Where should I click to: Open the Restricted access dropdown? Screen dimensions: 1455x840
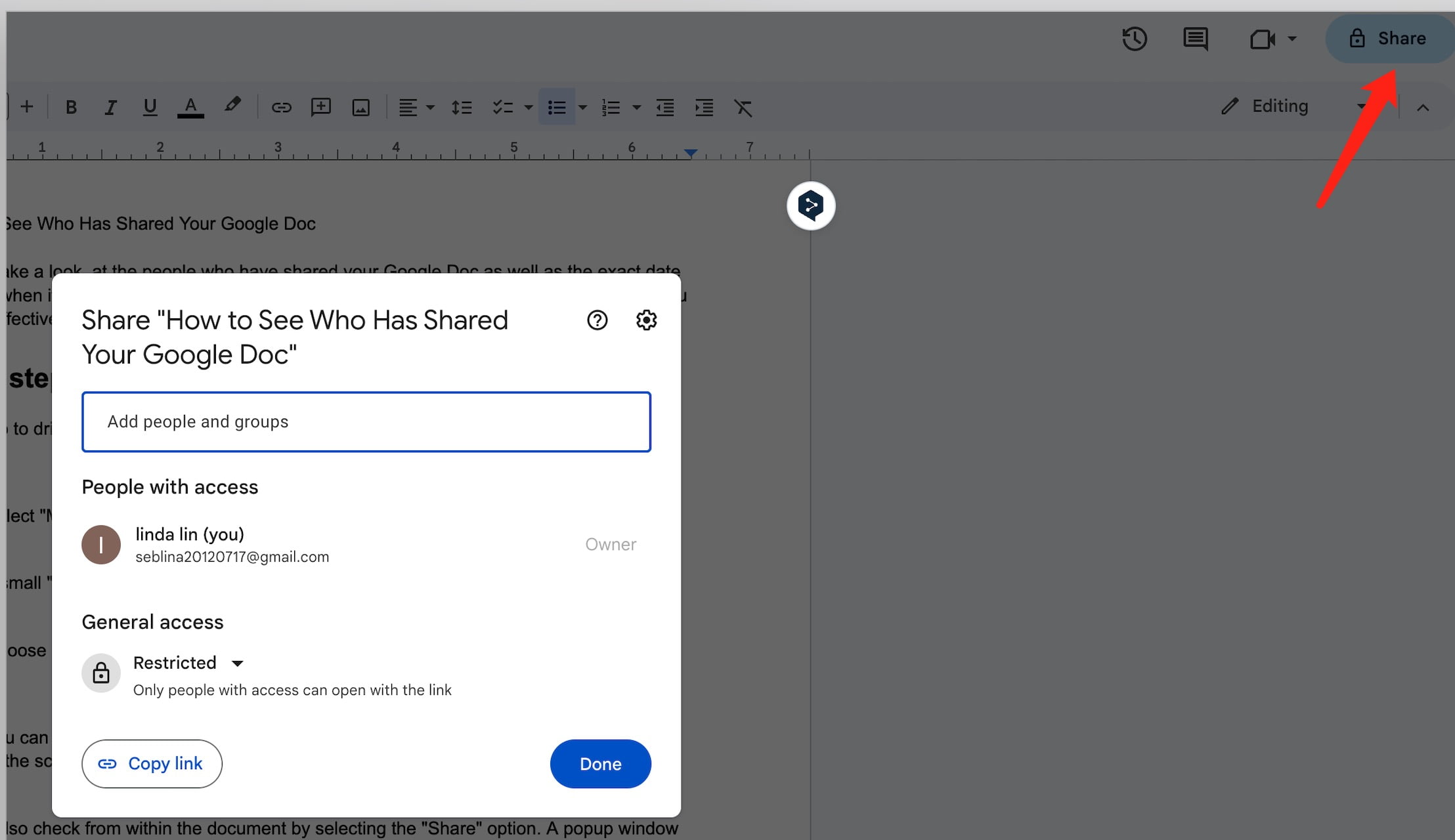[x=188, y=663]
